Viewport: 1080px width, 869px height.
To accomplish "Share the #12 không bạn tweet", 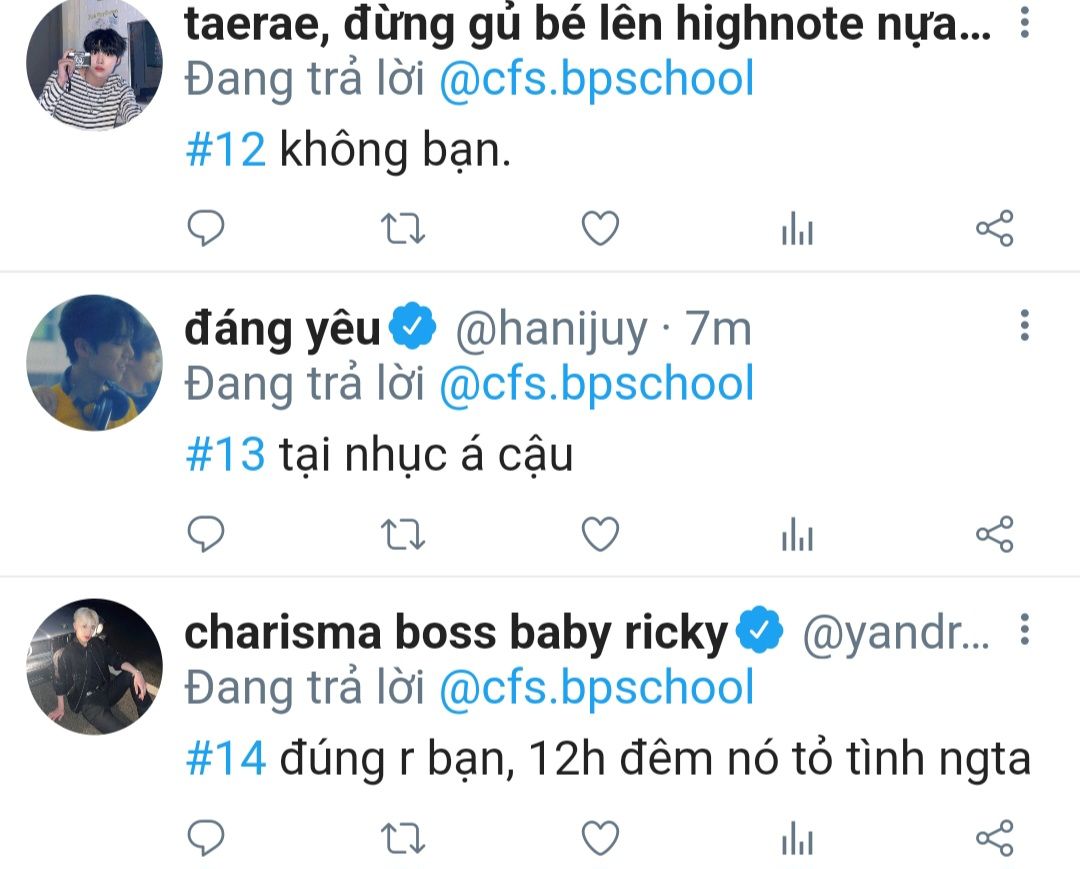I will pos(995,228).
